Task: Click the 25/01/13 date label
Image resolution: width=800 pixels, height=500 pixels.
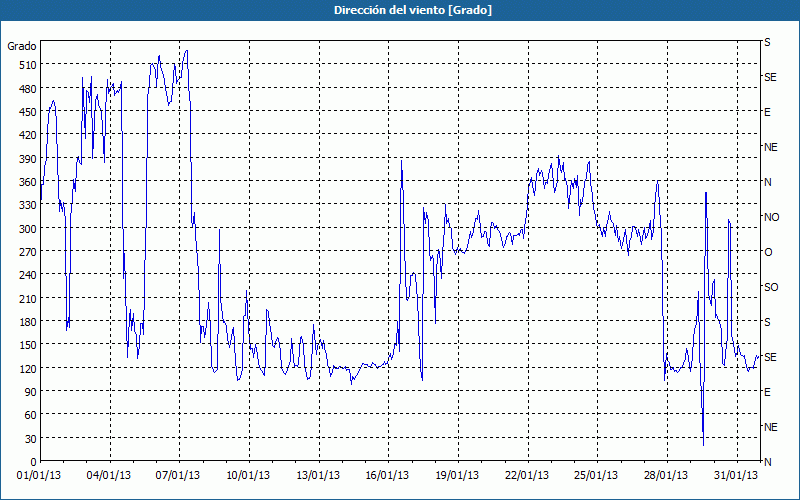Action: [596, 476]
